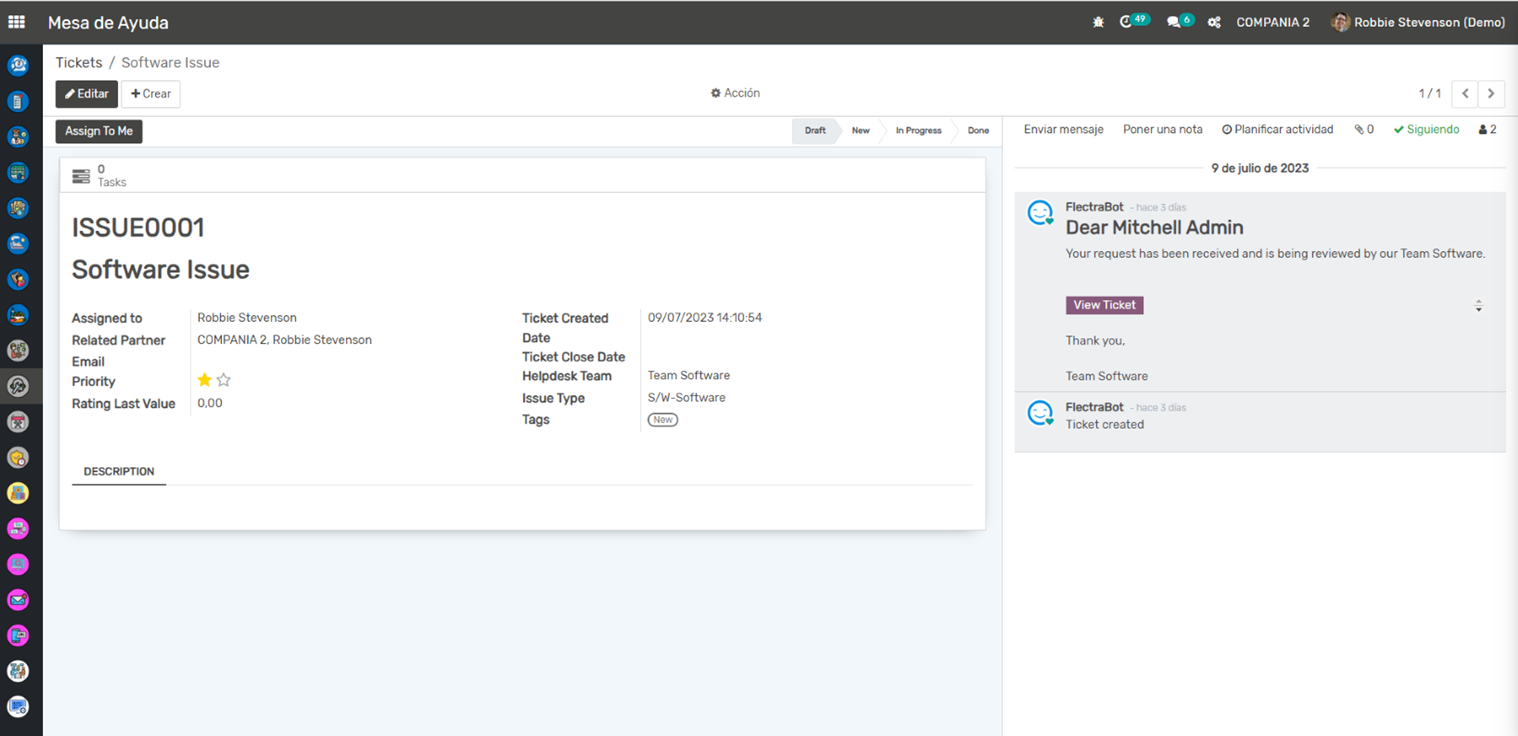The image size is (1518, 736).
Task: Go to next record with right arrow
Action: [1491, 94]
